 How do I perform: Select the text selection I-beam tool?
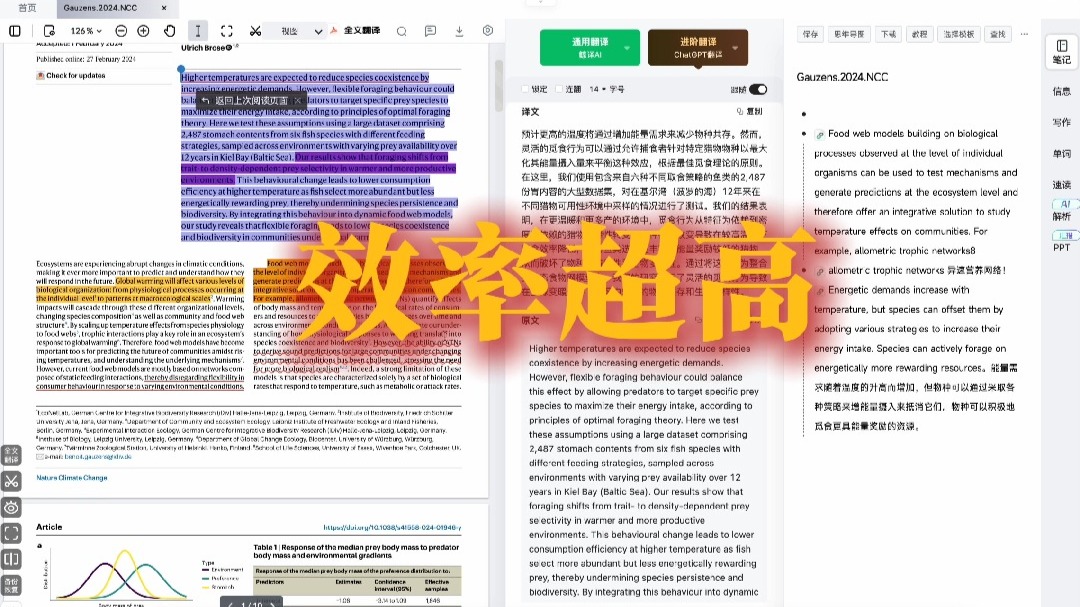pyautogui.click(x=198, y=31)
